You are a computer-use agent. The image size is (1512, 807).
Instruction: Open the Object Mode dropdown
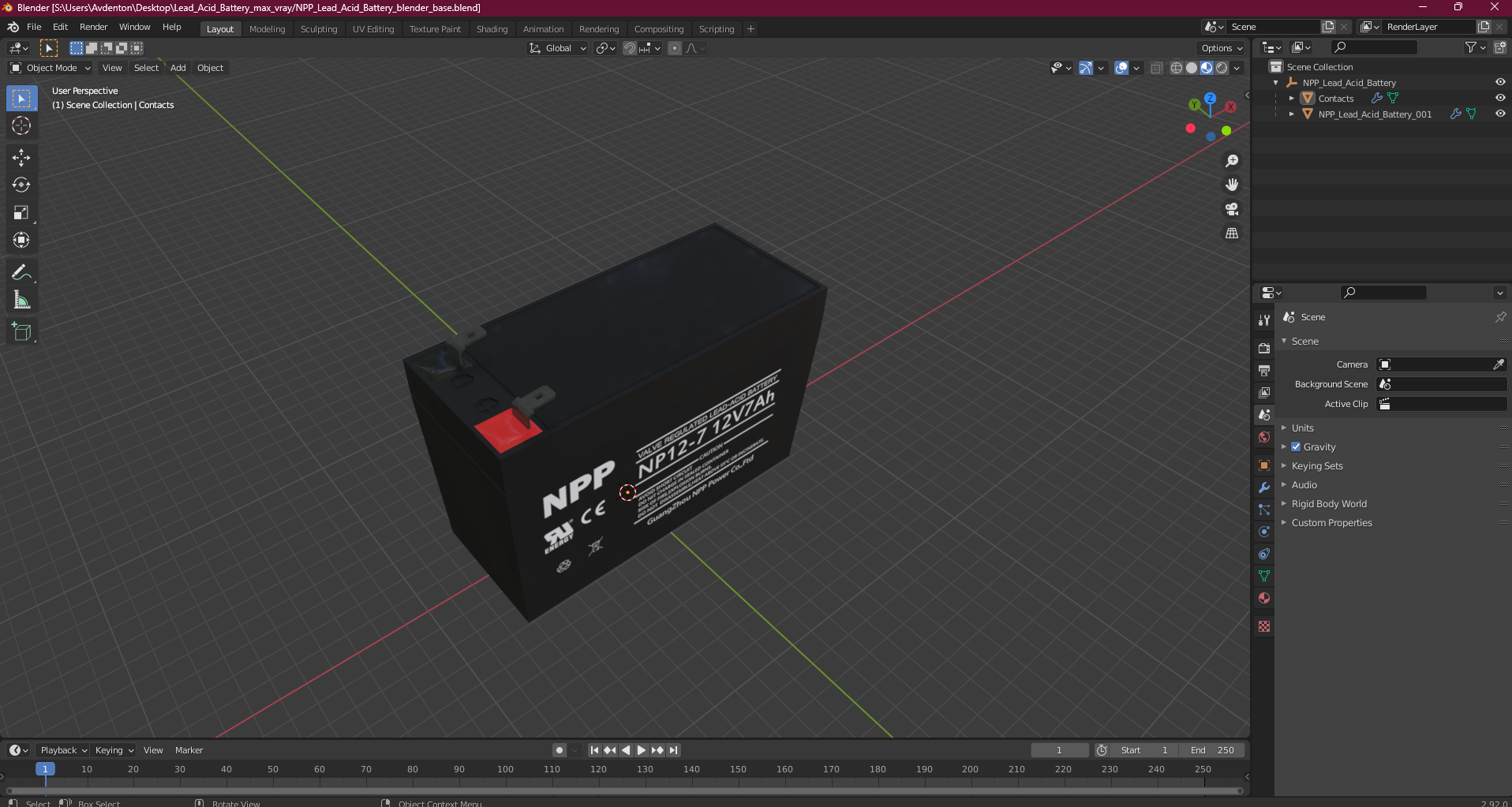point(51,68)
